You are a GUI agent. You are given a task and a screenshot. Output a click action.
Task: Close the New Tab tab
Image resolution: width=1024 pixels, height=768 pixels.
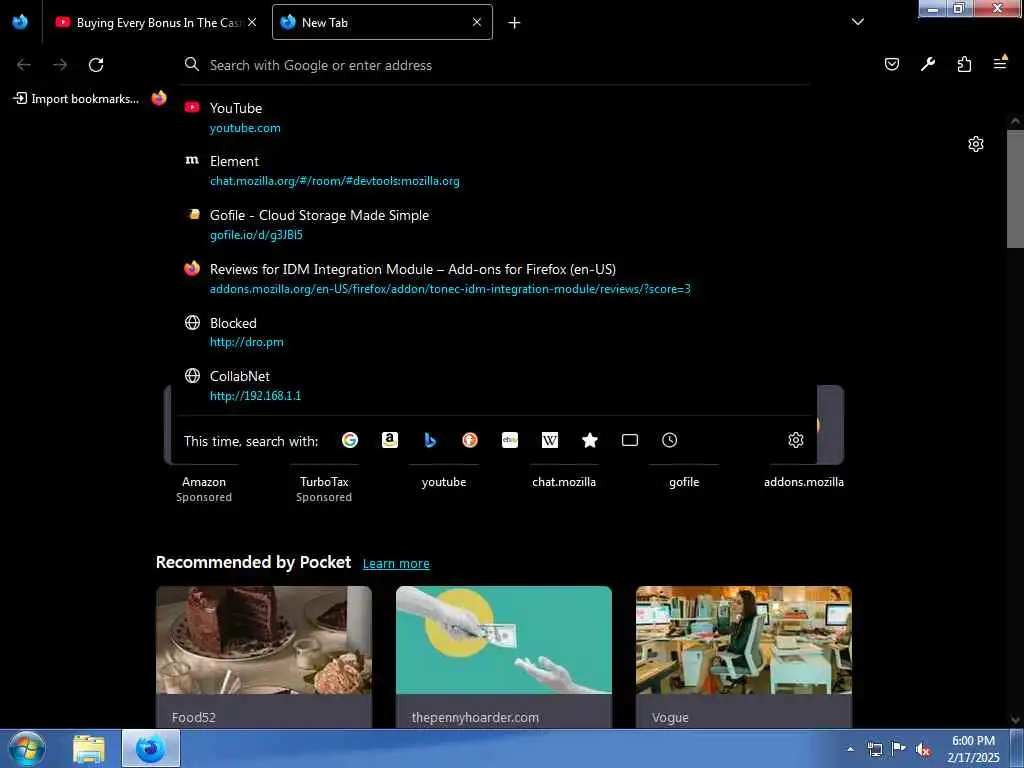click(x=477, y=22)
